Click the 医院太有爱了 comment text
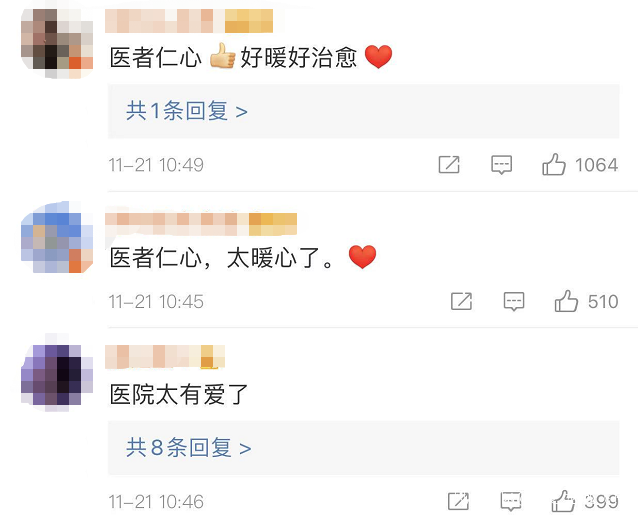The height and width of the screenshot is (519, 638). point(178,395)
